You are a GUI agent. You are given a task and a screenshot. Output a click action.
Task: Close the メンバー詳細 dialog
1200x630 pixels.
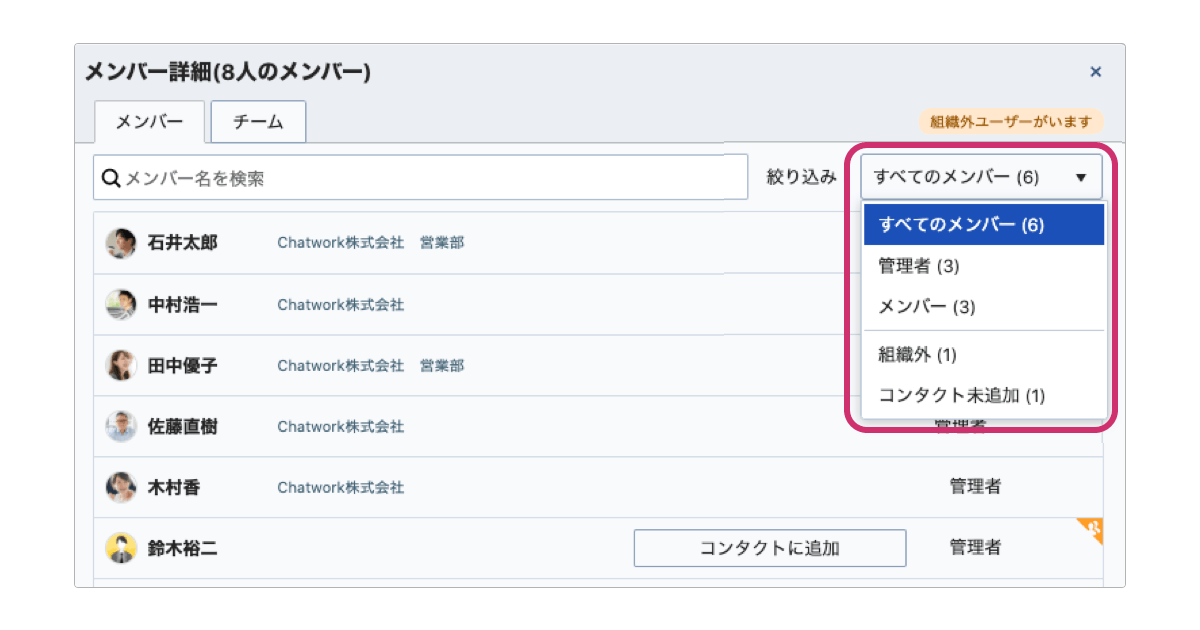click(x=1095, y=72)
